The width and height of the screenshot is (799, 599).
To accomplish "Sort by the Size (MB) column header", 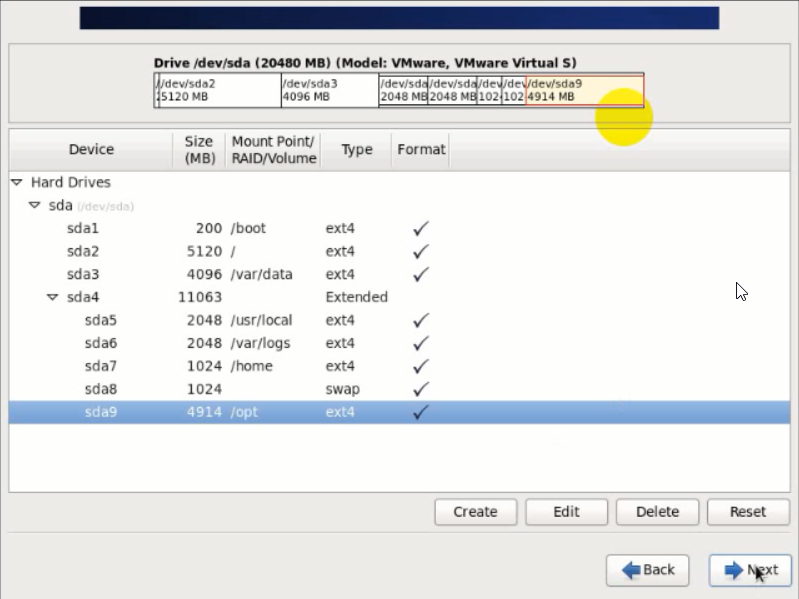I will click(x=199, y=150).
